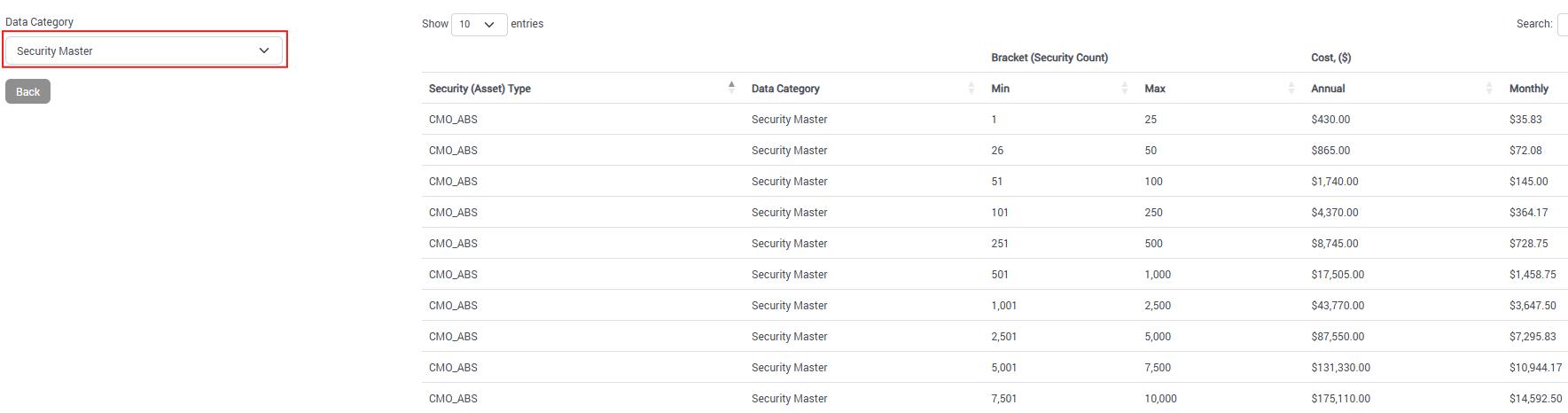This screenshot has width=1568, height=413.
Task: Open the Show entries count dropdown
Action: [479, 24]
